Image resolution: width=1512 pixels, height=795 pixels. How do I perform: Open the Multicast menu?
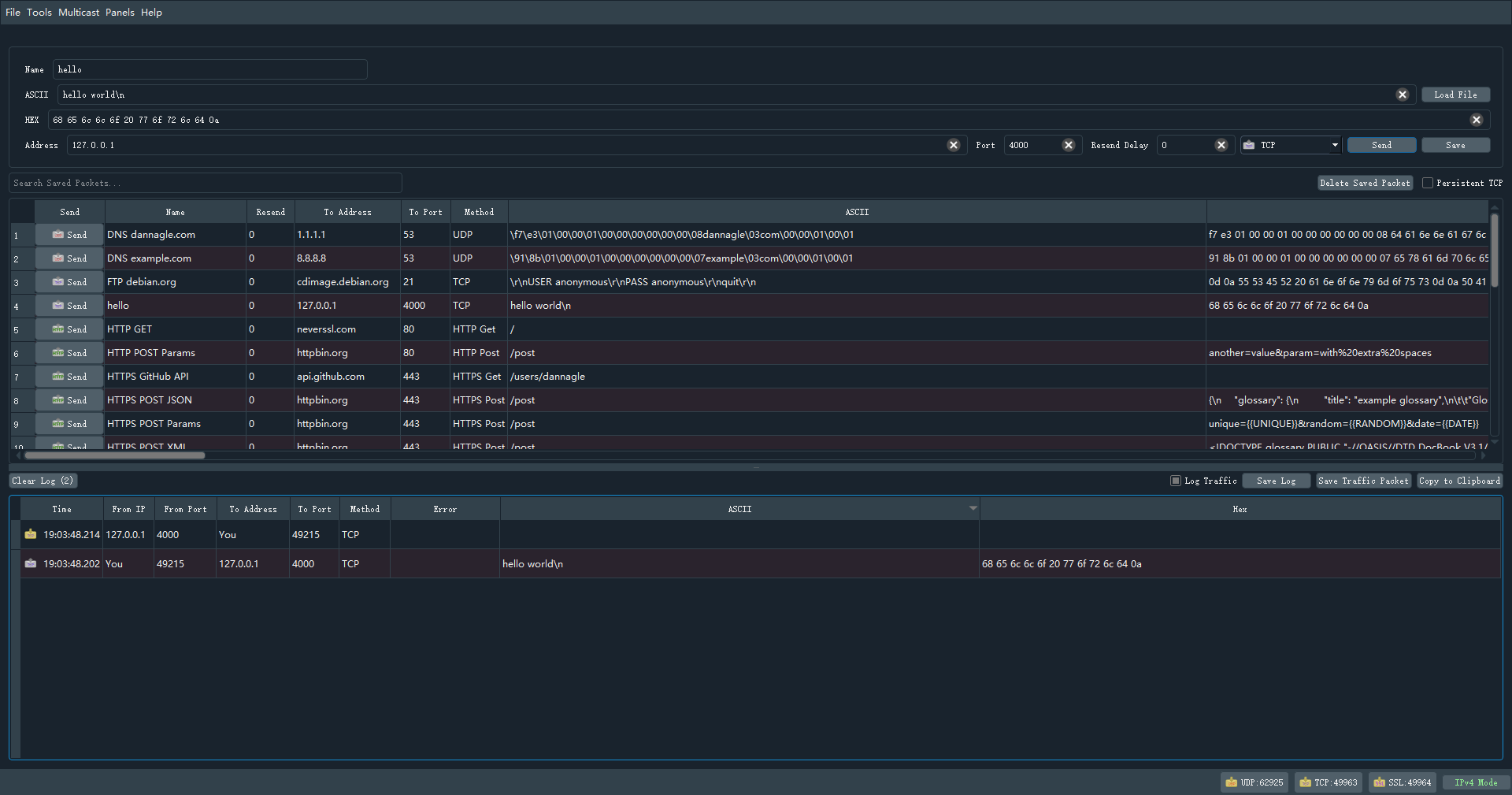pos(79,13)
